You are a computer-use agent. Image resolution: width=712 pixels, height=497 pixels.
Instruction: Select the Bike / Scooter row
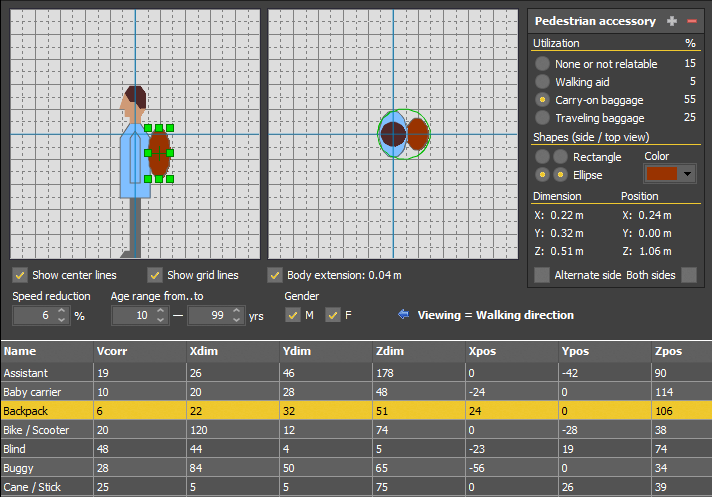tap(356, 430)
